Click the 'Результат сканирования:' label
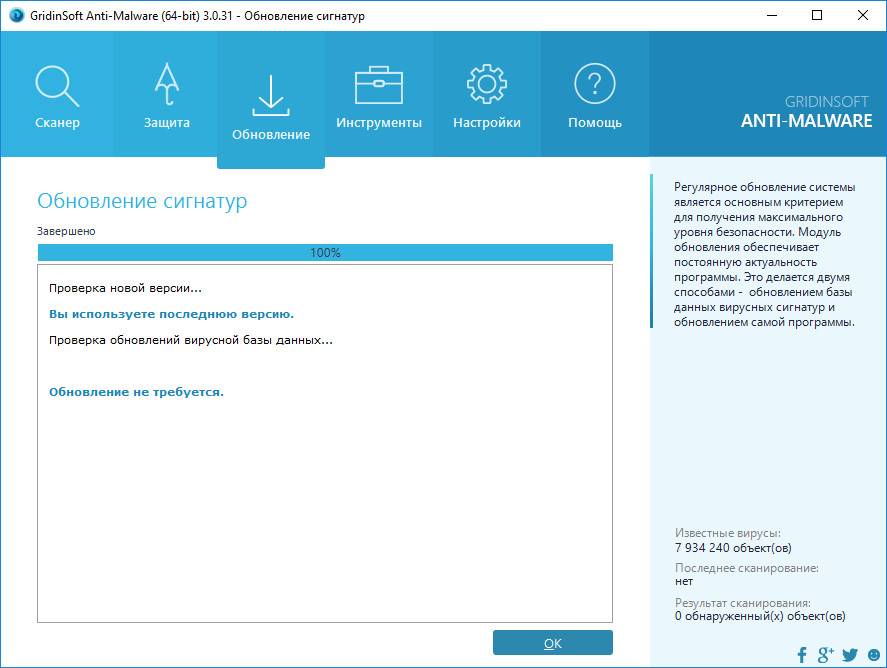 click(742, 603)
